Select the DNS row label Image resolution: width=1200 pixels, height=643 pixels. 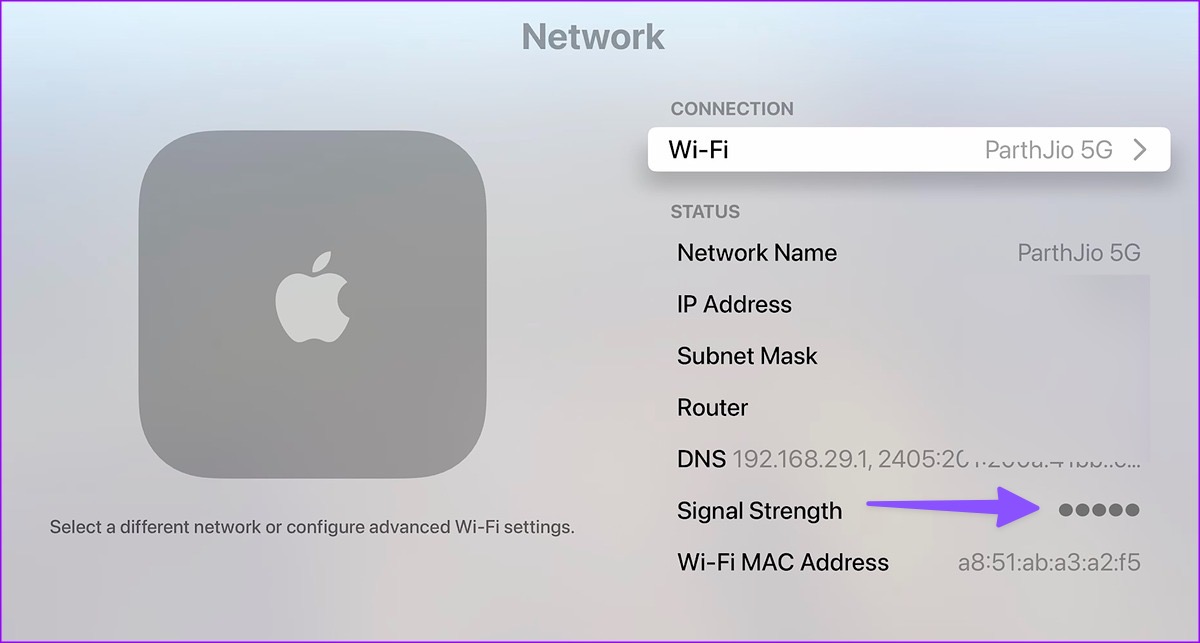click(x=699, y=460)
